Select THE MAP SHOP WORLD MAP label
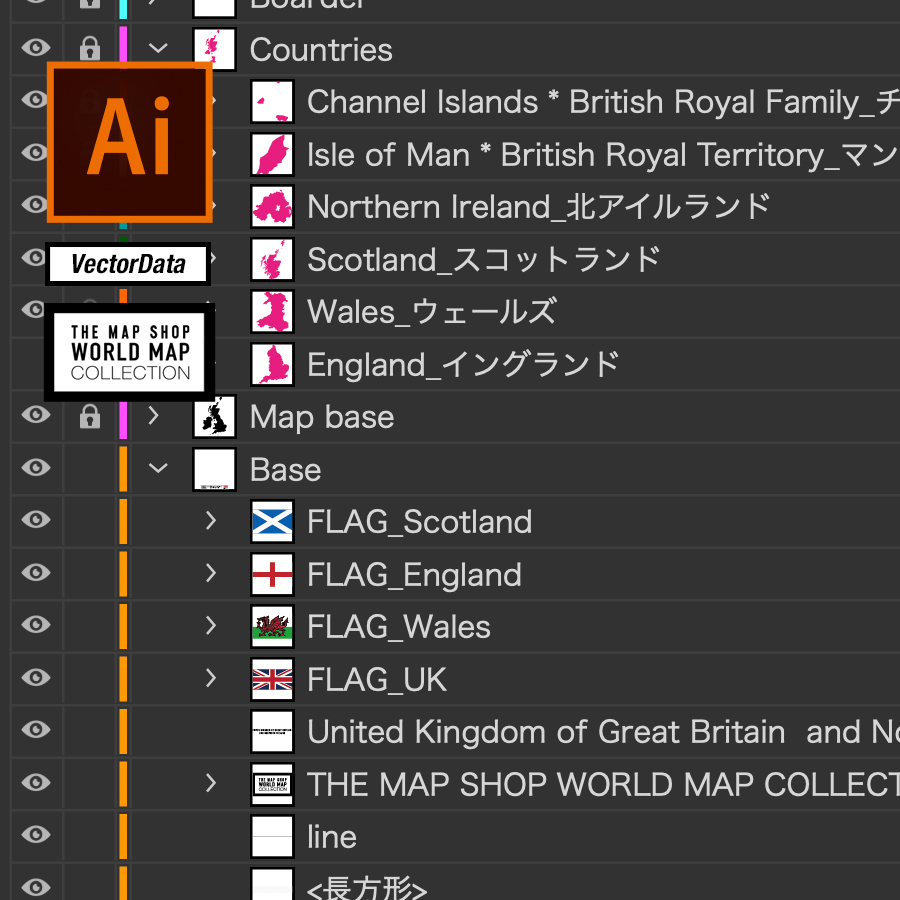 point(603,785)
